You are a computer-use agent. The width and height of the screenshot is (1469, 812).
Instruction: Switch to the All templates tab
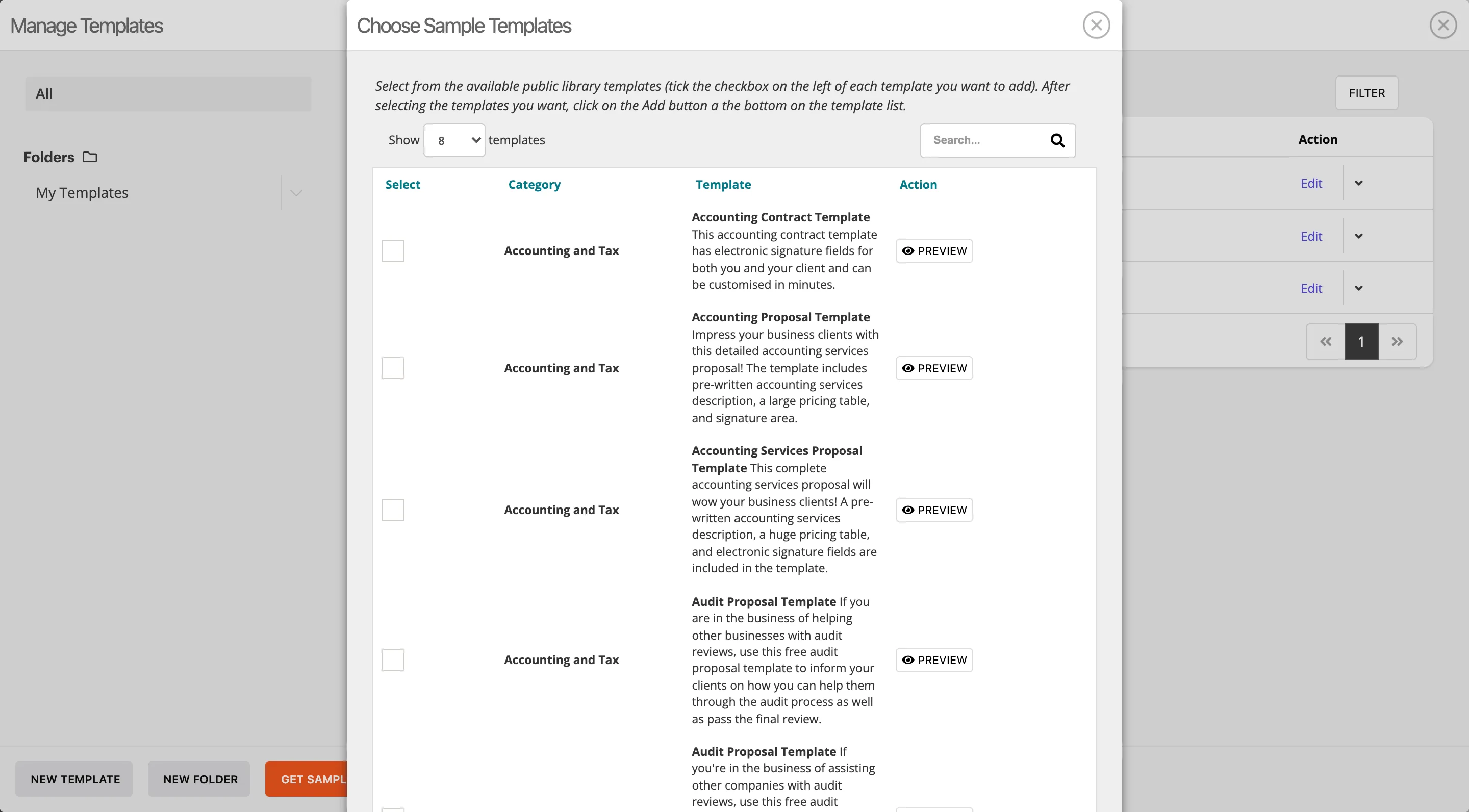point(168,93)
